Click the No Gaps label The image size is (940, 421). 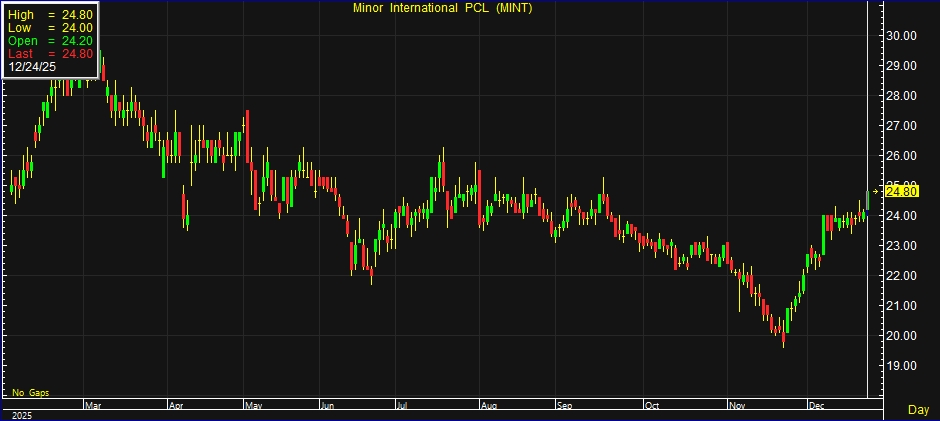pos(31,391)
